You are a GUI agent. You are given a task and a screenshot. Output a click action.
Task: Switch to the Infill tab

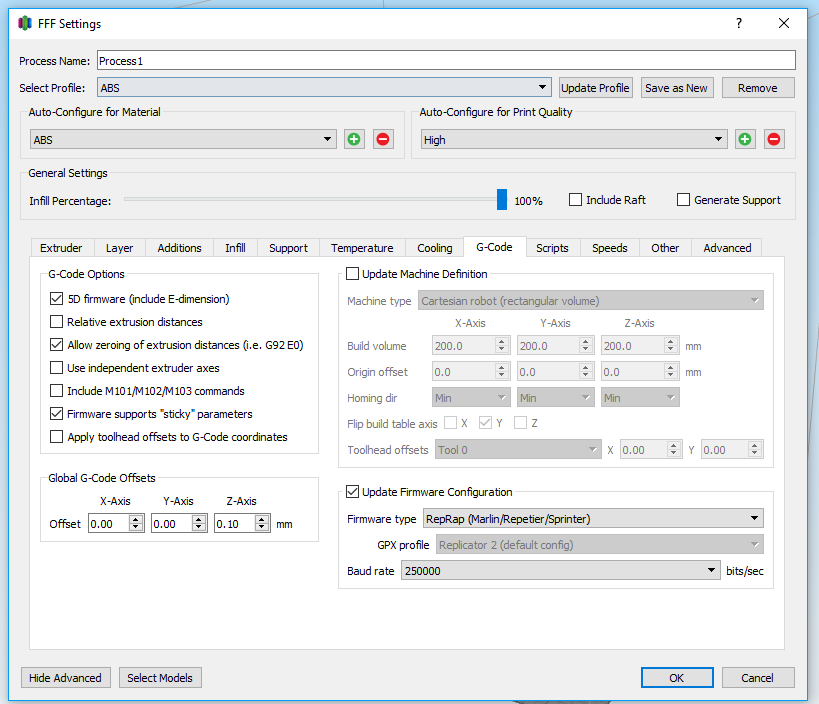pyautogui.click(x=236, y=248)
